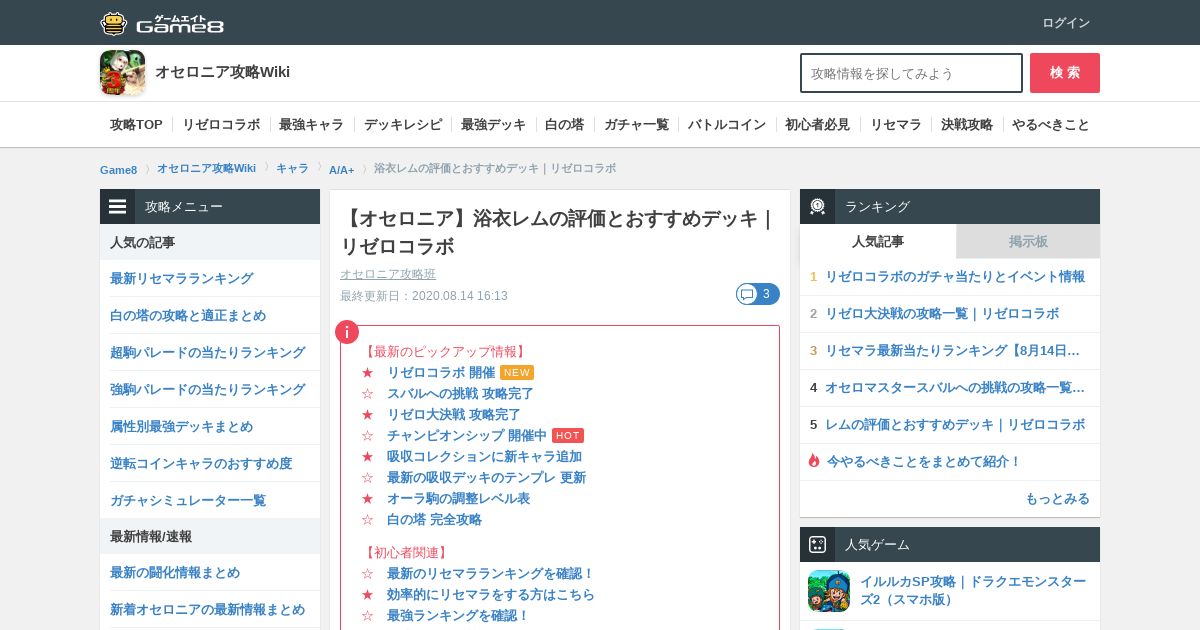Open the やるべきこと nav item

pyautogui.click(x=1051, y=125)
